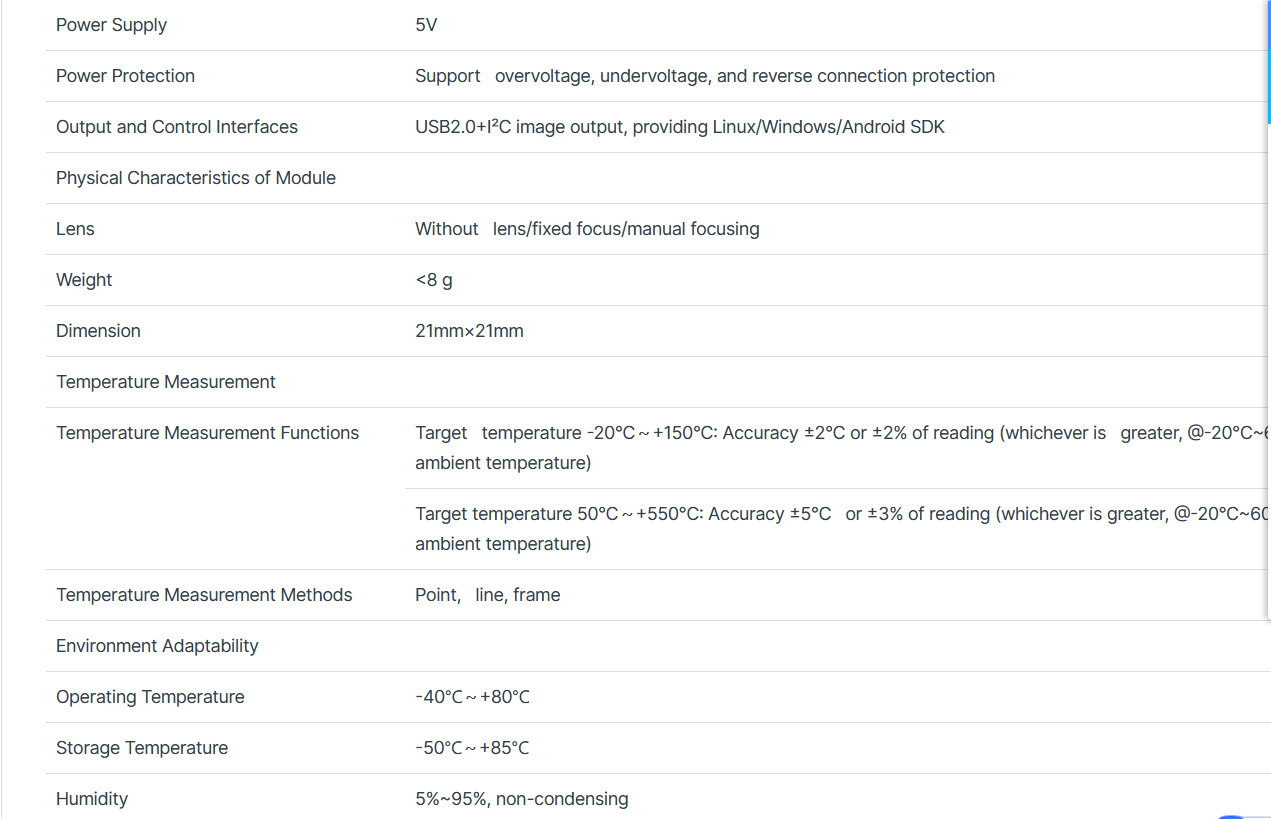Click the 'Output and Control Interfaces' label
This screenshot has height=819, width=1271.
pos(177,127)
